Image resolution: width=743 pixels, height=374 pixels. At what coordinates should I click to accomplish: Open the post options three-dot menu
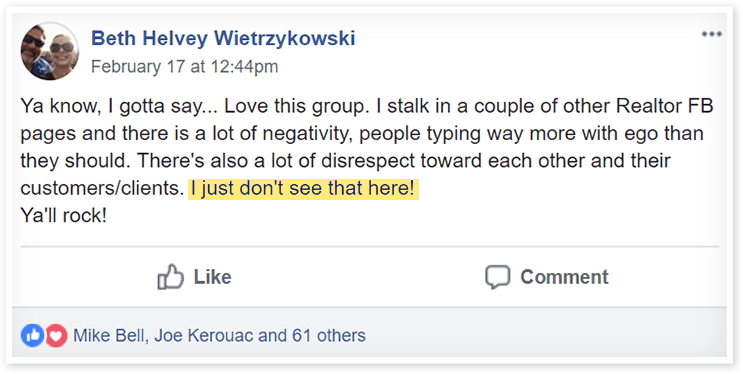[x=712, y=34]
